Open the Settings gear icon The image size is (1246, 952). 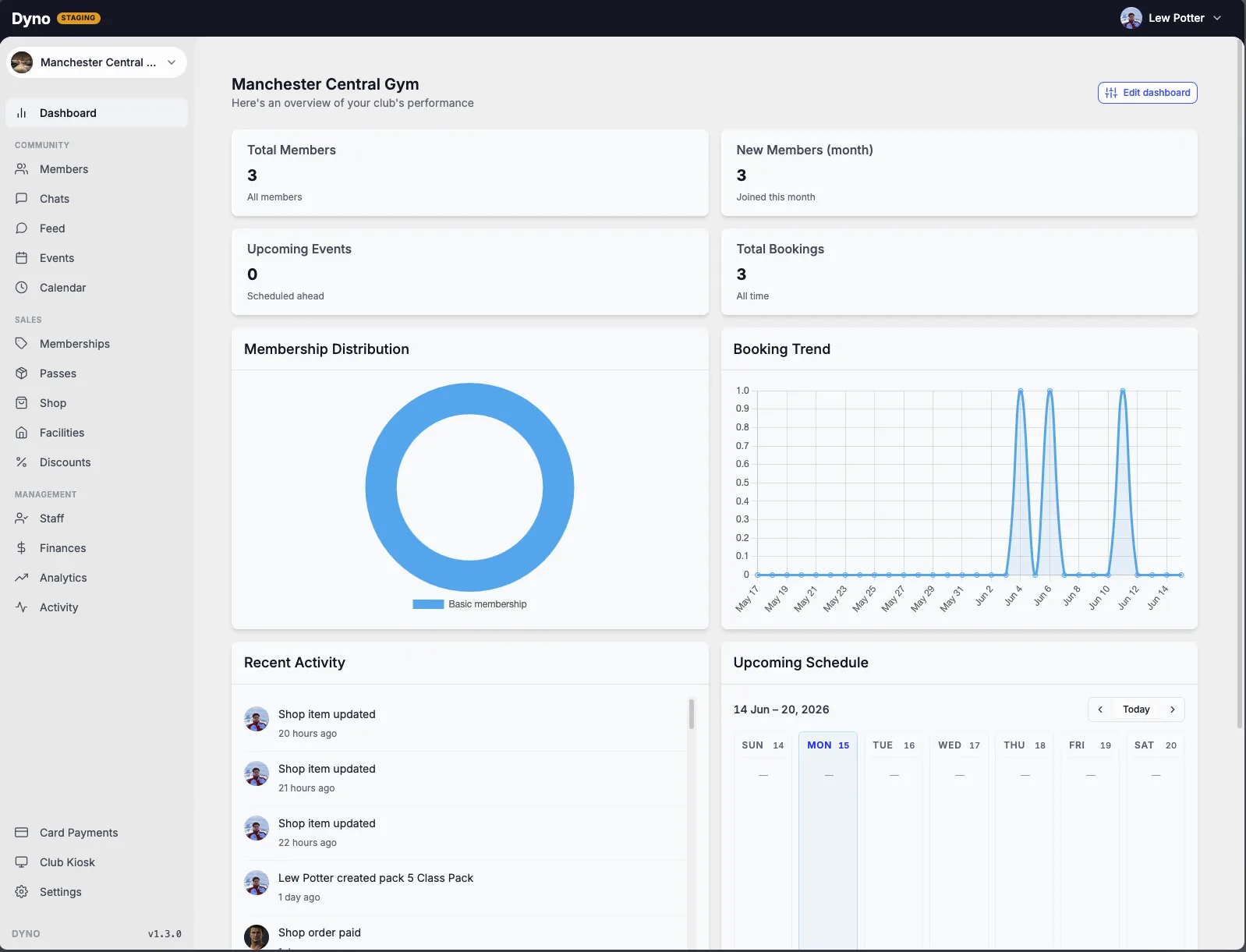[x=22, y=892]
